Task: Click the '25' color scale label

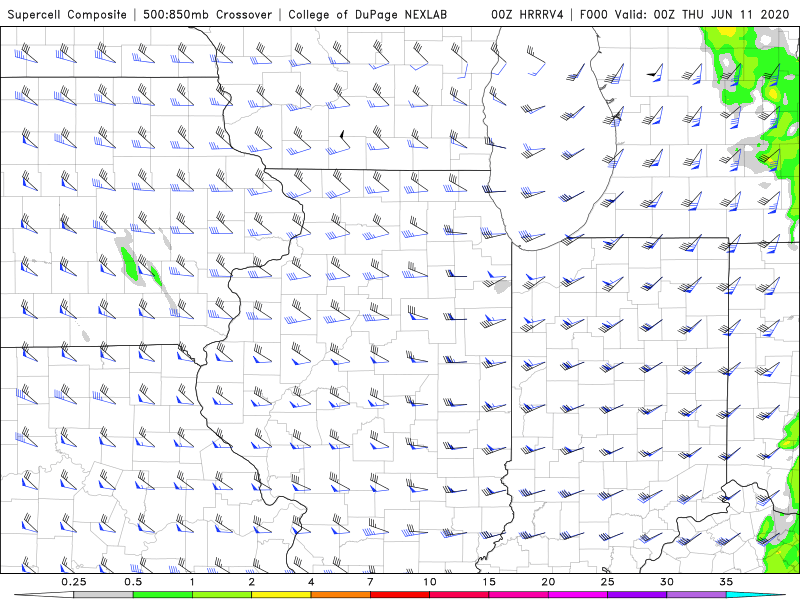Action: [x=608, y=582]
